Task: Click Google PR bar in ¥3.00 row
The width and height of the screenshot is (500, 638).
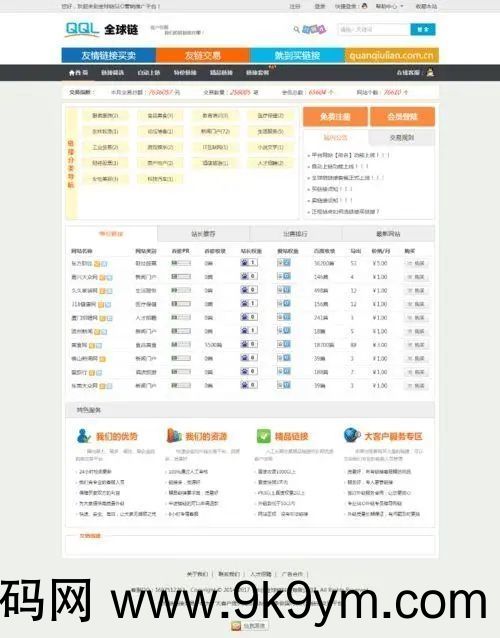Action: pos(181,345)
